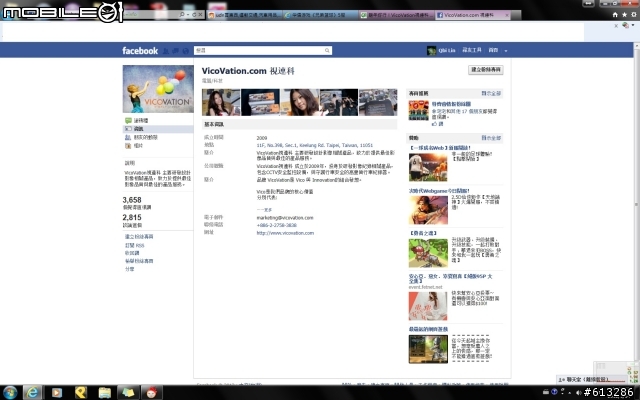Open the recommended page thumbnail in right column
Image resolution: width=640 pixels, height=400 pixels.
tap(419, 111)
